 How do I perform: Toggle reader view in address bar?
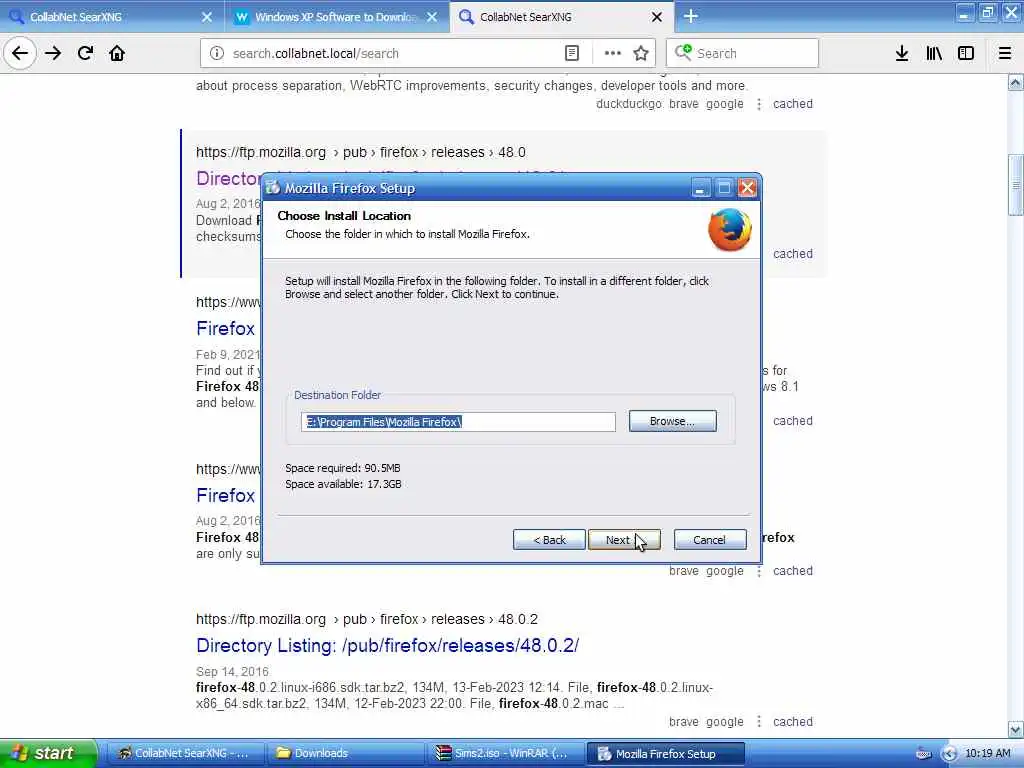(x=571, y=53)
